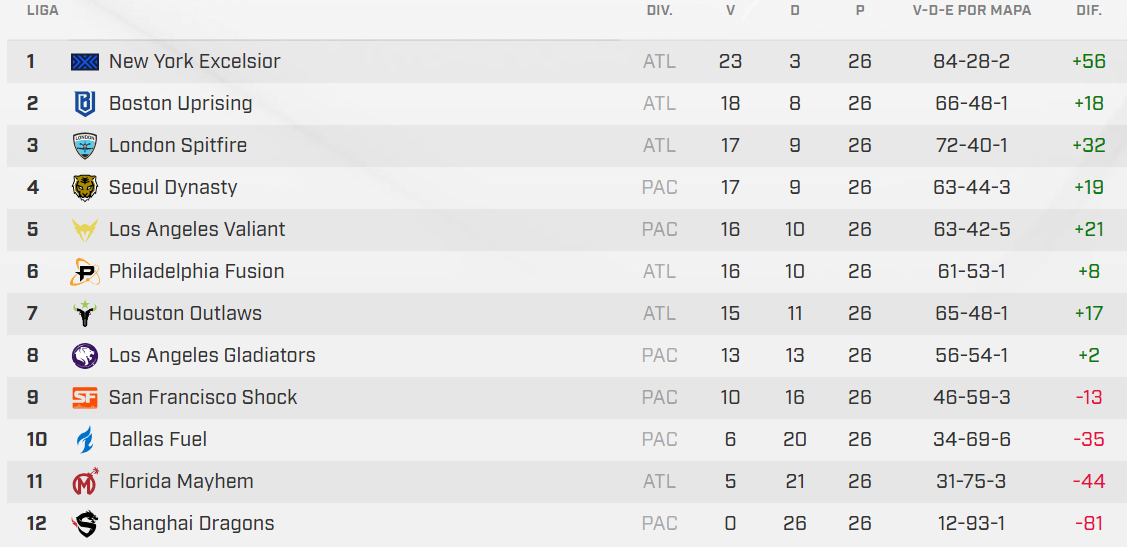Open the Shanghai Dragons team name link

pos(192,523)
